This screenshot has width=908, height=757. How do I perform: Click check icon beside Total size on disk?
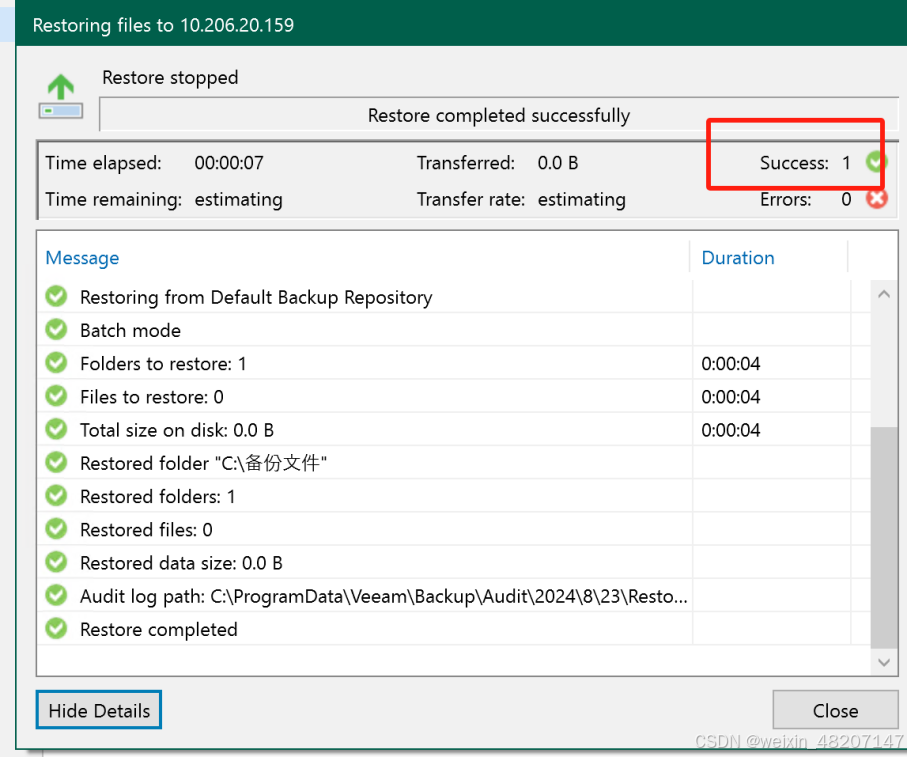[56, 429]
